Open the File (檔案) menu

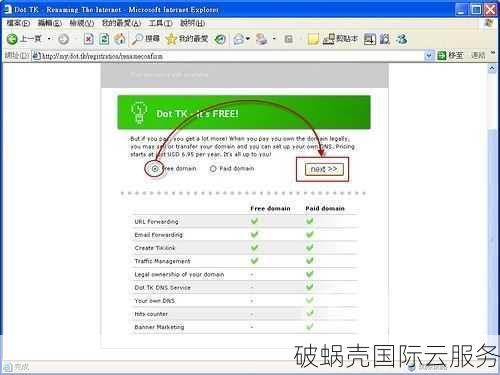(18, 23)
